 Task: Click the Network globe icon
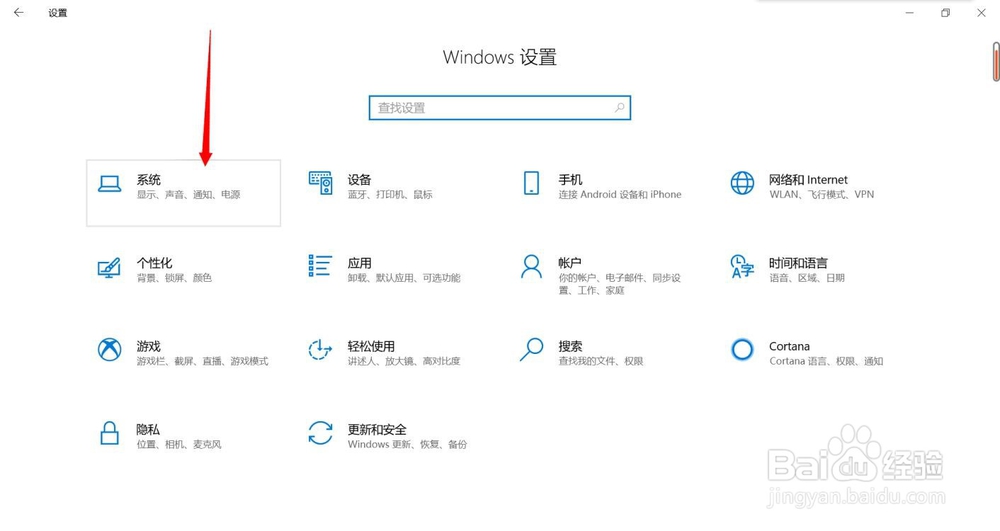tap(742, 183)
